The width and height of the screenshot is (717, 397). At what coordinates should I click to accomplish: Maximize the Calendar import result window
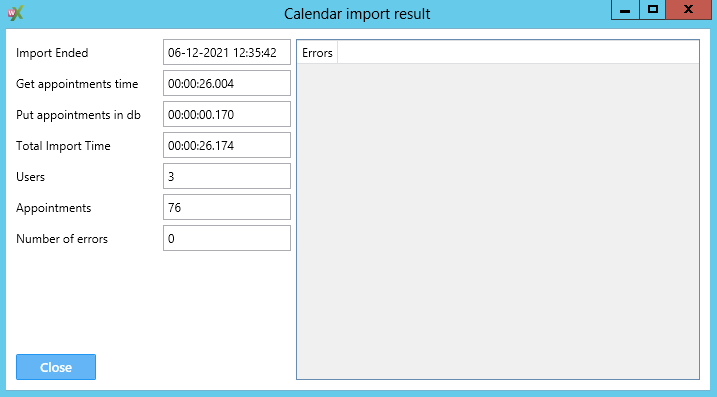click(x=653, y=10)
